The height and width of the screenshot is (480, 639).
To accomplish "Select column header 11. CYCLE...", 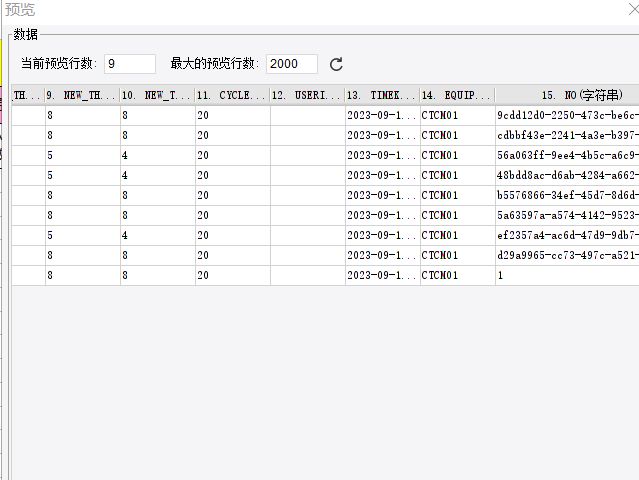I will point(232,95).
